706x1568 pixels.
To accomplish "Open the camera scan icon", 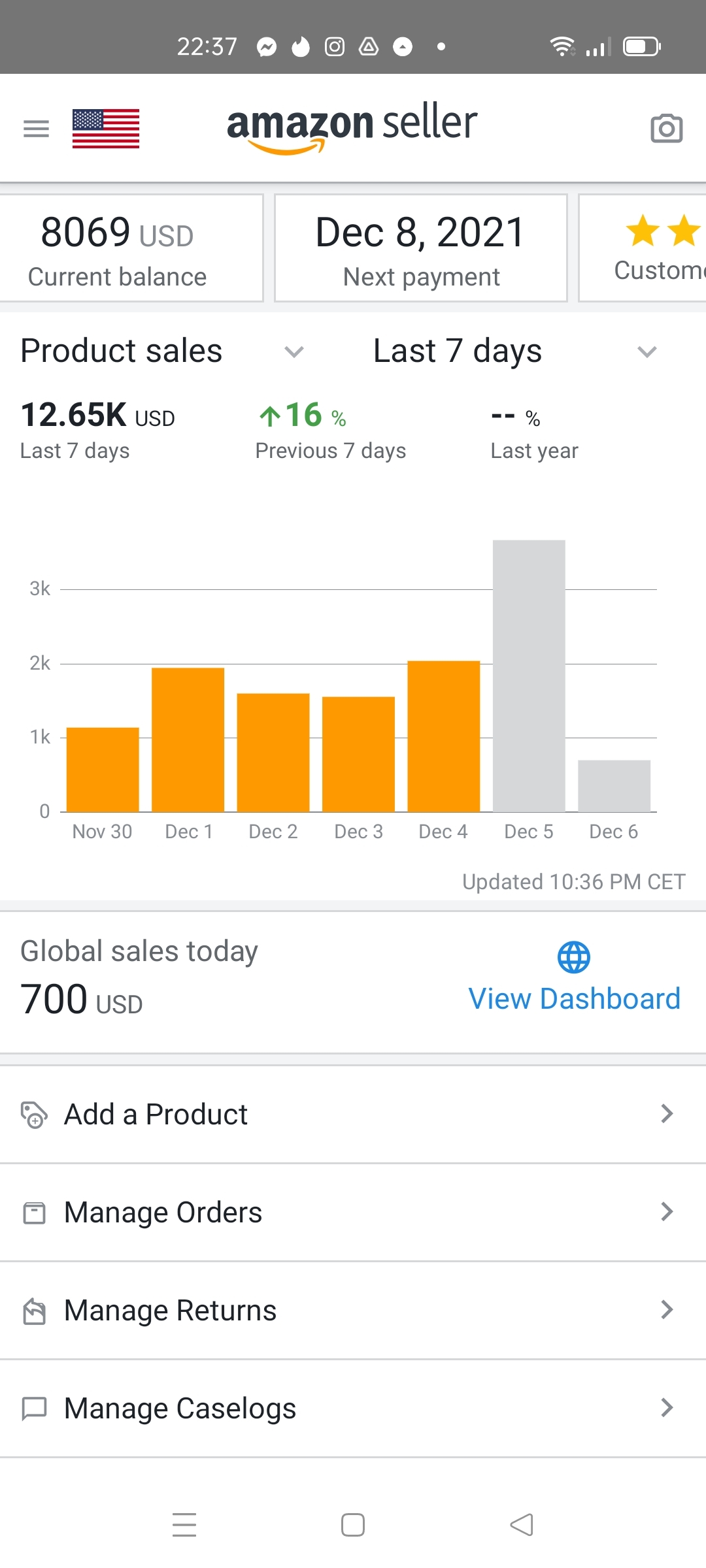I will point(666,129).
